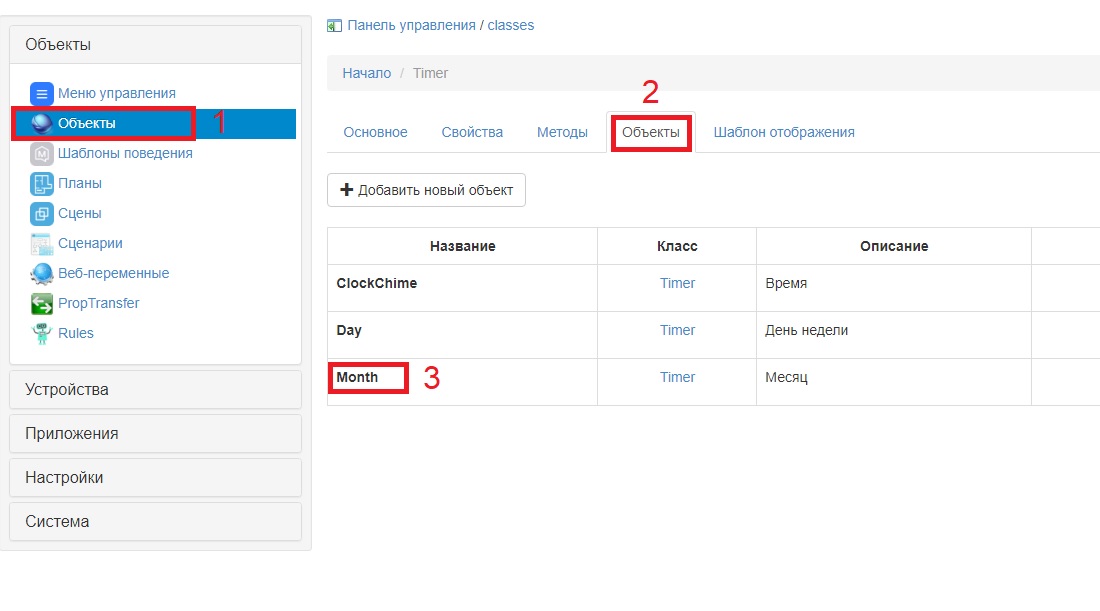
Task: Open the Day object
Action: tap(349, 330)
